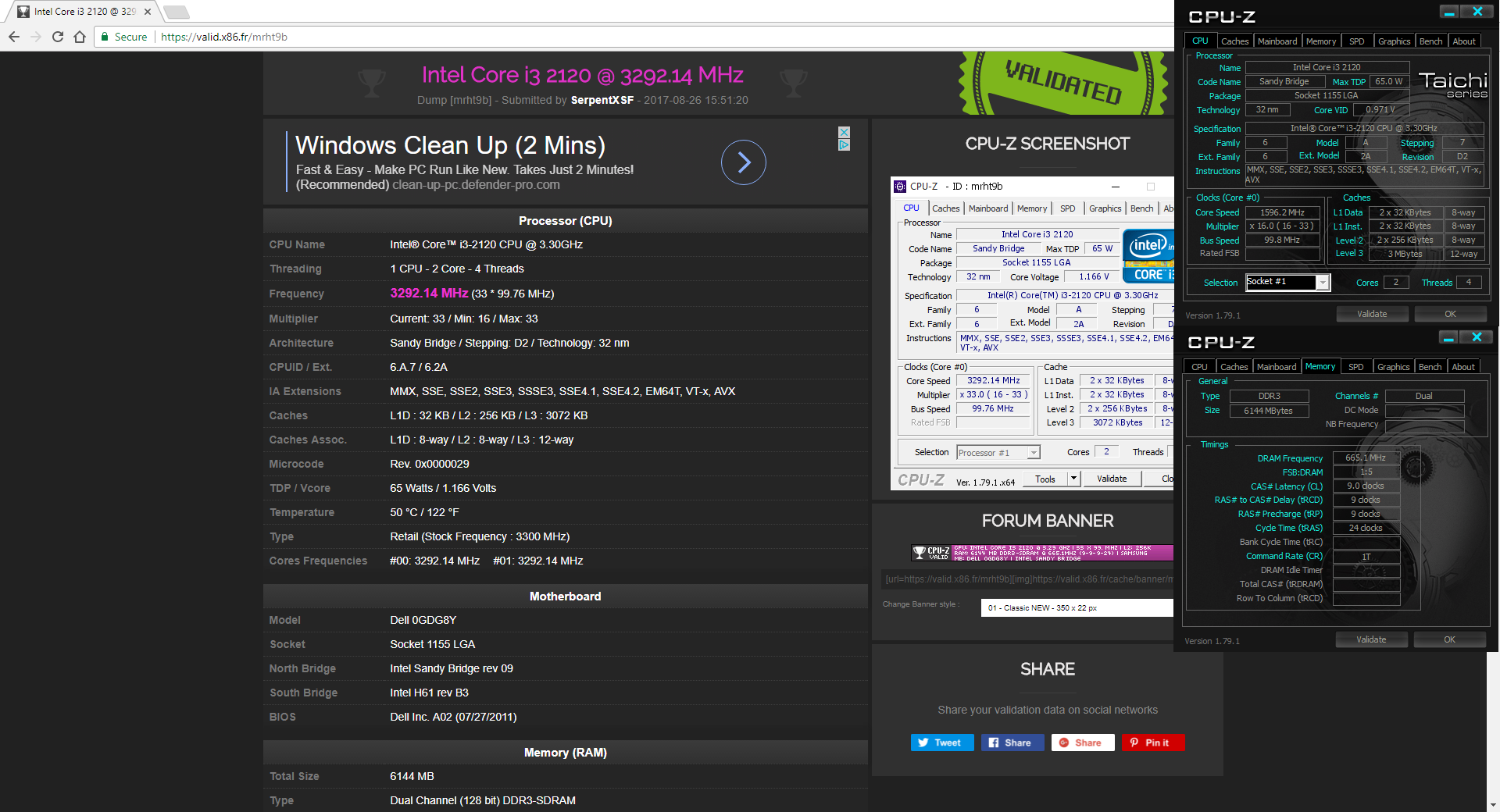This screenshot has height=812, width=1500.
Task: Click OK in top CPU-Z window
Action: [x=1450, y=314]
